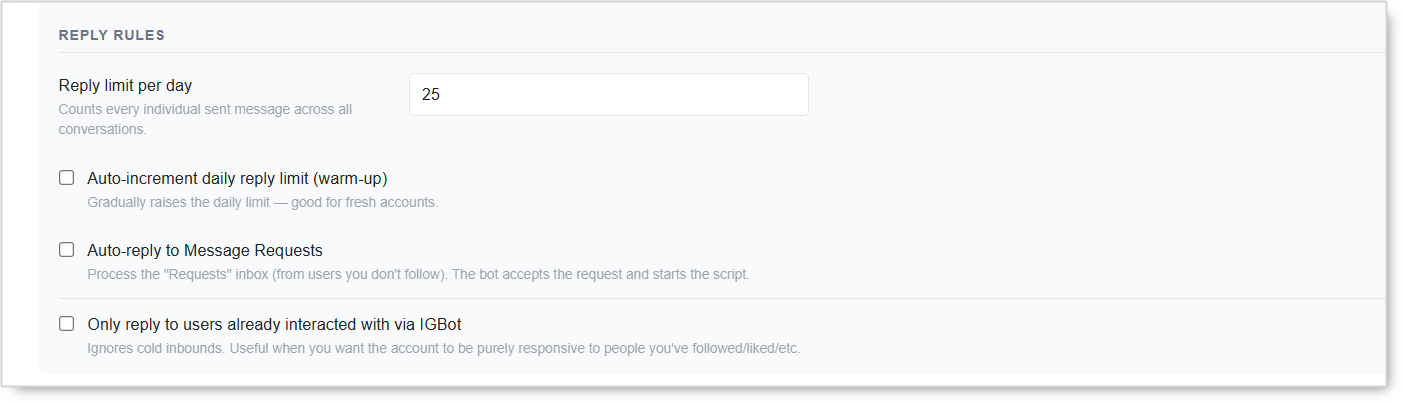Click the REPLY RULES section heading
The width and height of the screenshot is (1403, 403).
point(112,35)
